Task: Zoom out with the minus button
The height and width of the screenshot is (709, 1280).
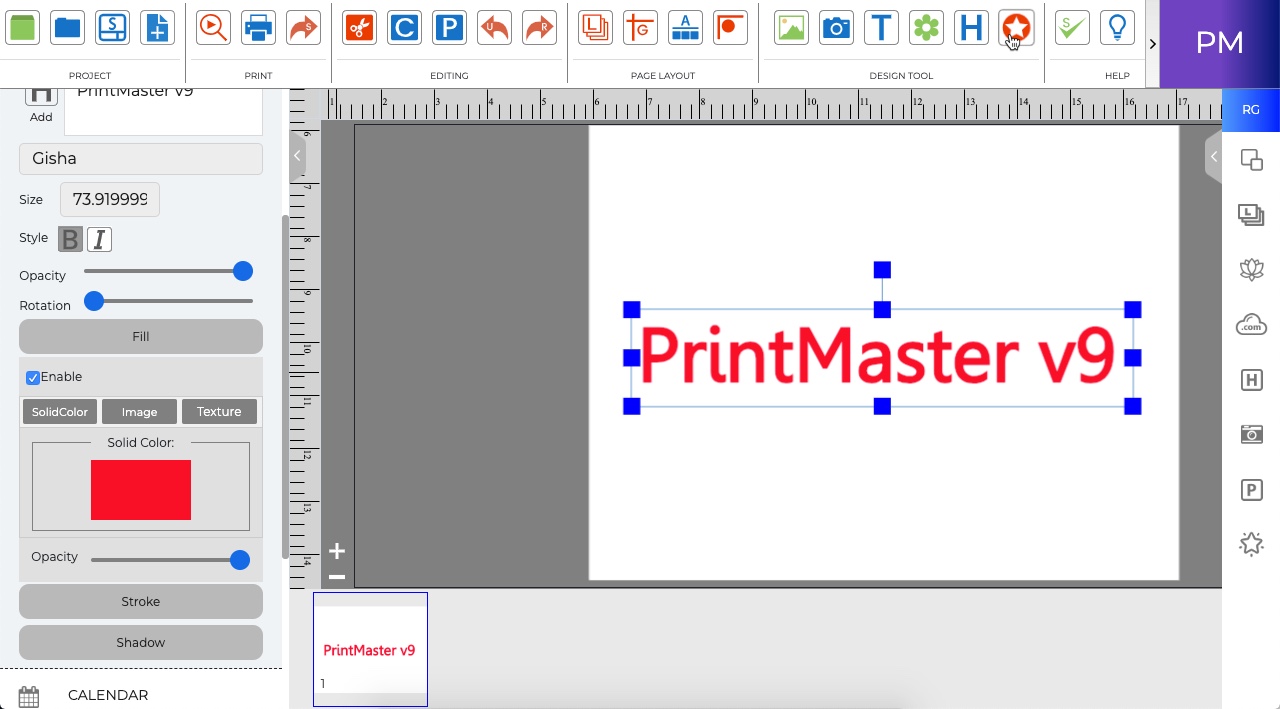Action: [x=337, y=577]
